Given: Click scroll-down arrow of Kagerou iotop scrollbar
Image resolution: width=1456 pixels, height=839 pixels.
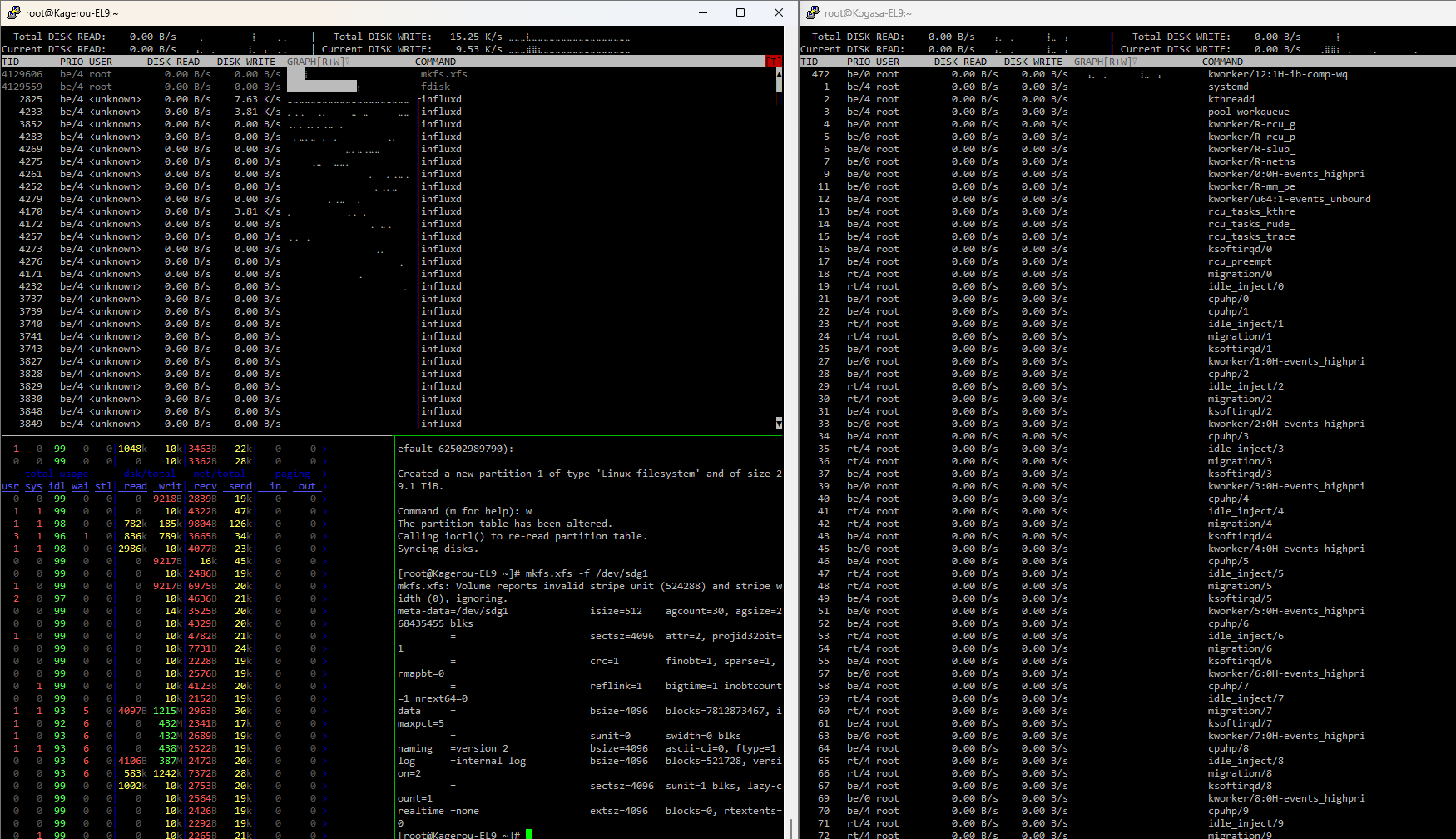Looking at the screenshot, I should coord(779,424).
